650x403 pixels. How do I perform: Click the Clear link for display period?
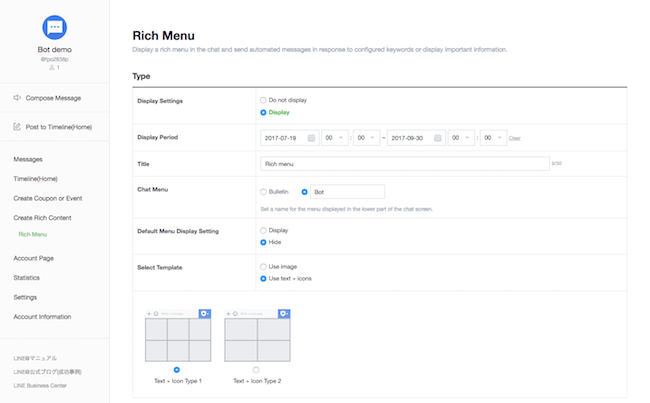click(514, 138)
